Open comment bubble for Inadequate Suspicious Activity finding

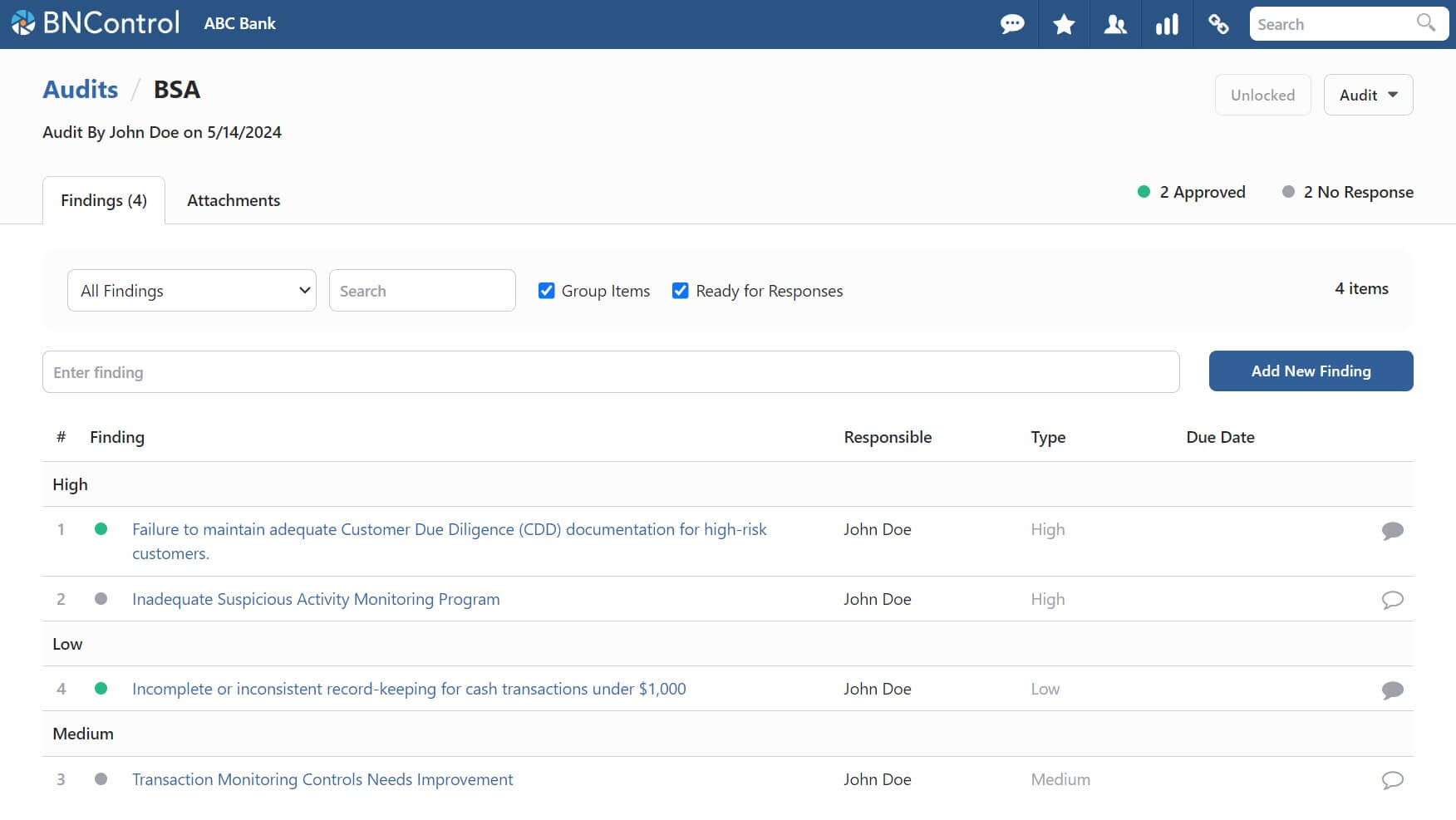(x=1392, y=600)
